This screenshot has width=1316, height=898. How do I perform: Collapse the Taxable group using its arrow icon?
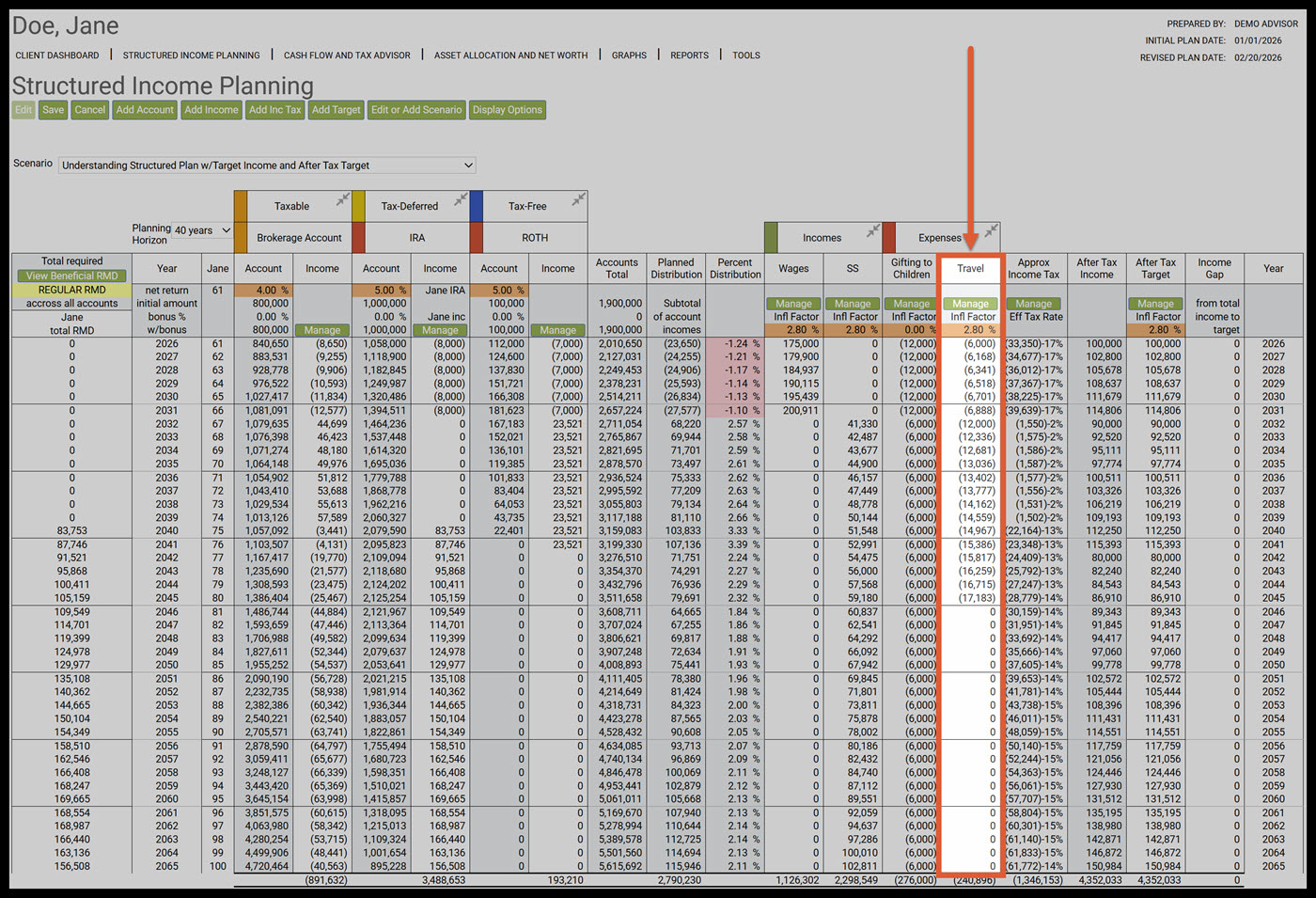click(x=343, y=198)
